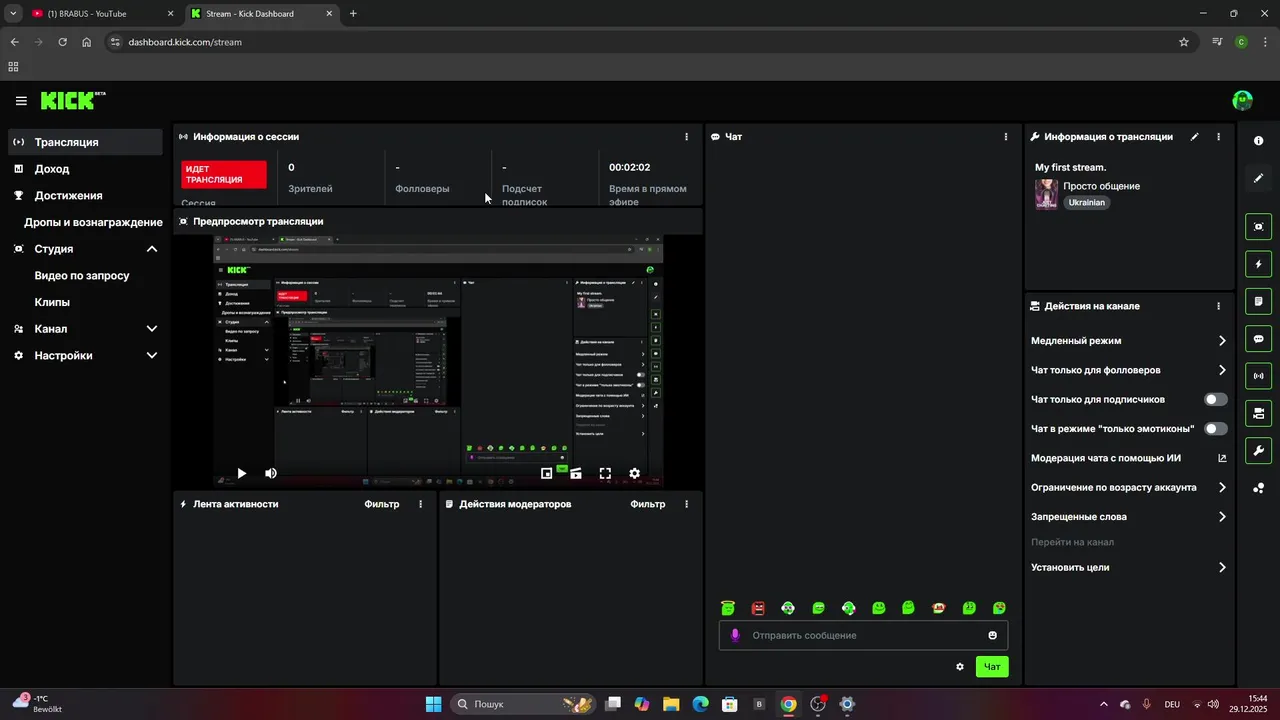Expand the Настройки section
This screenshot has height=720, width=1280.
click(152, 355)
